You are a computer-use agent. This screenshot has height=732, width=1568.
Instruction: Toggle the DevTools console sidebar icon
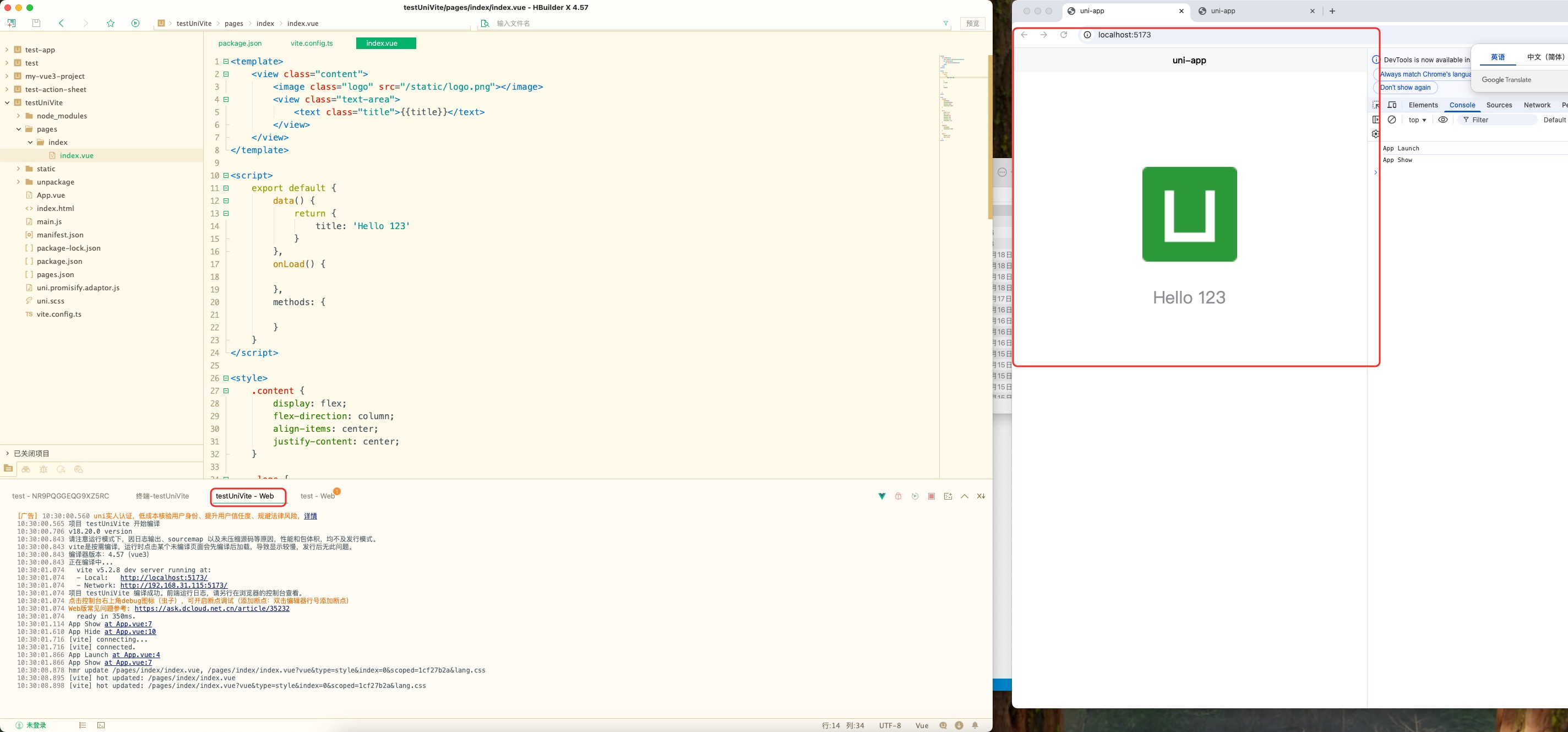(x=1376, y=120)
